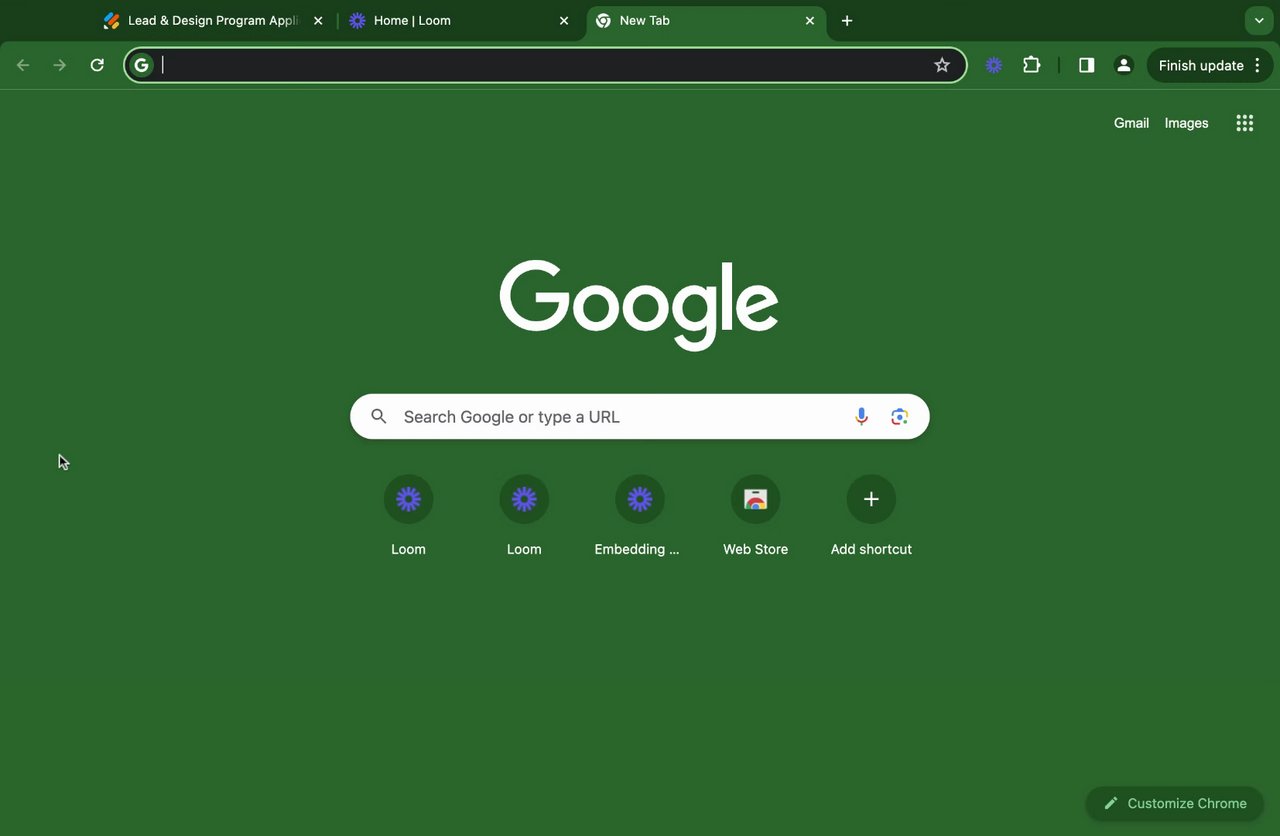Reload the current page

pos(97,65)
